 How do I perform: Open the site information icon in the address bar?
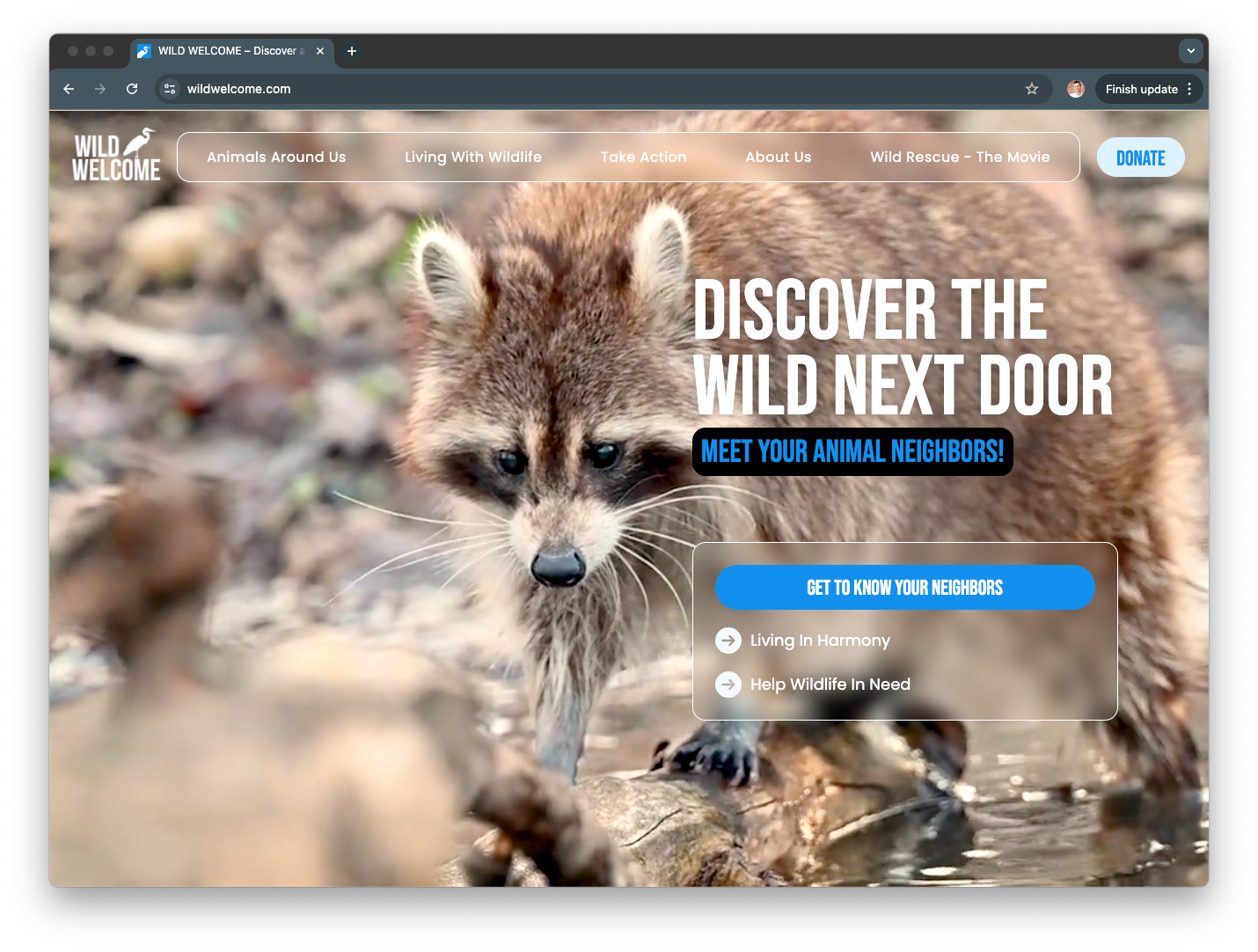click(x=171, y=89)
